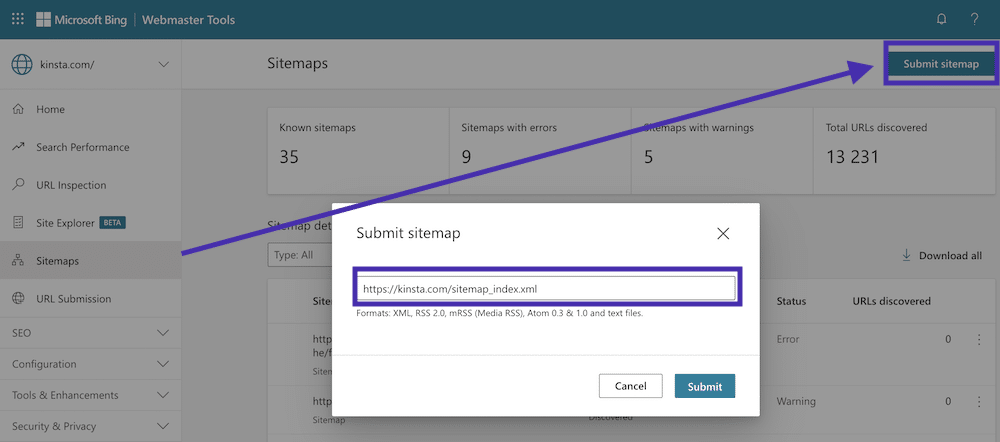Click the Download all arrow icon

coord(907,255)
